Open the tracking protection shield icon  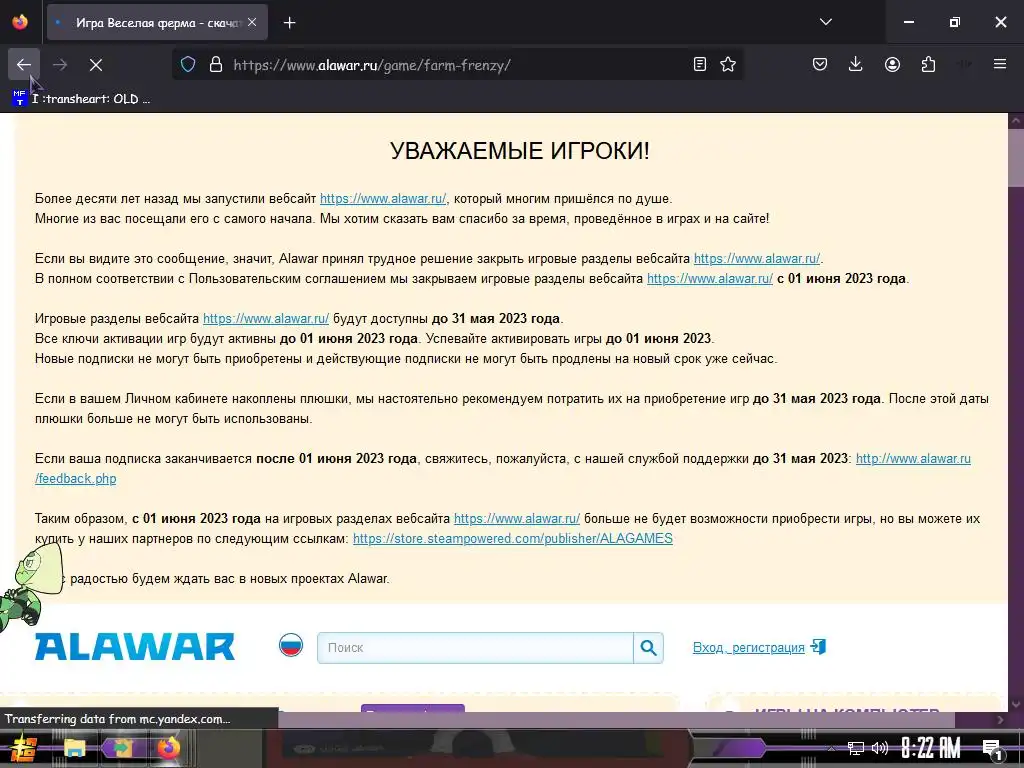[188, 65]
